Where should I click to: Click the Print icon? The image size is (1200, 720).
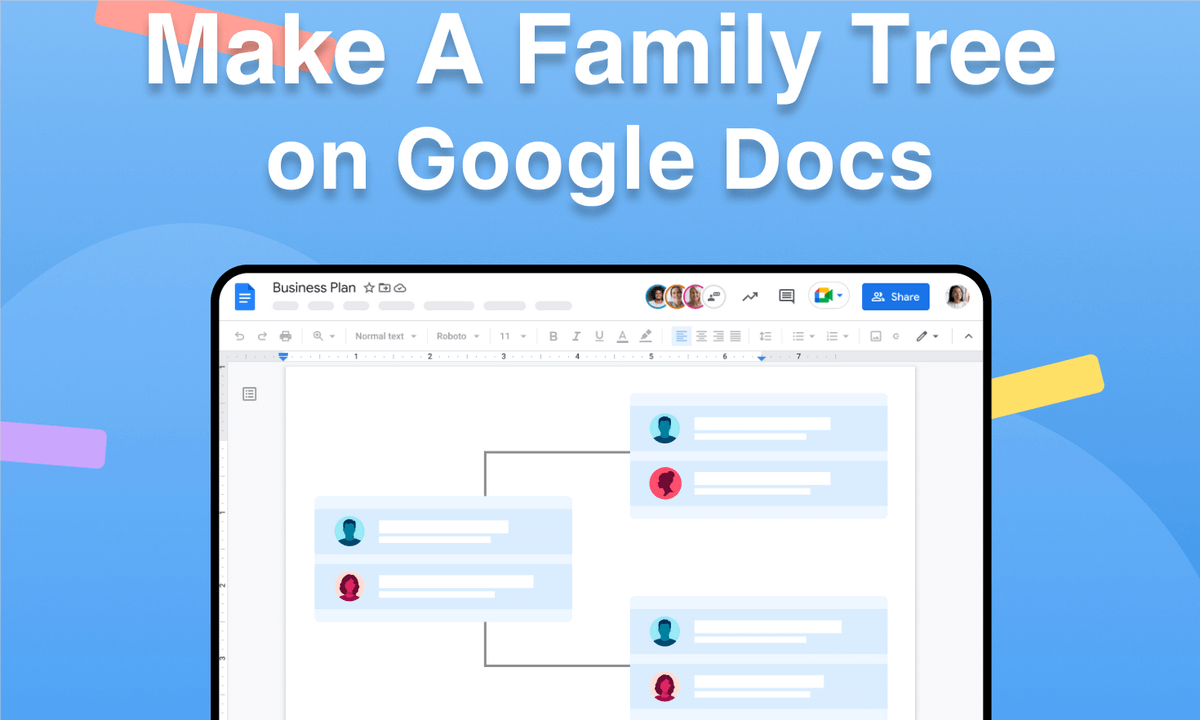click(x=286, y=336)
